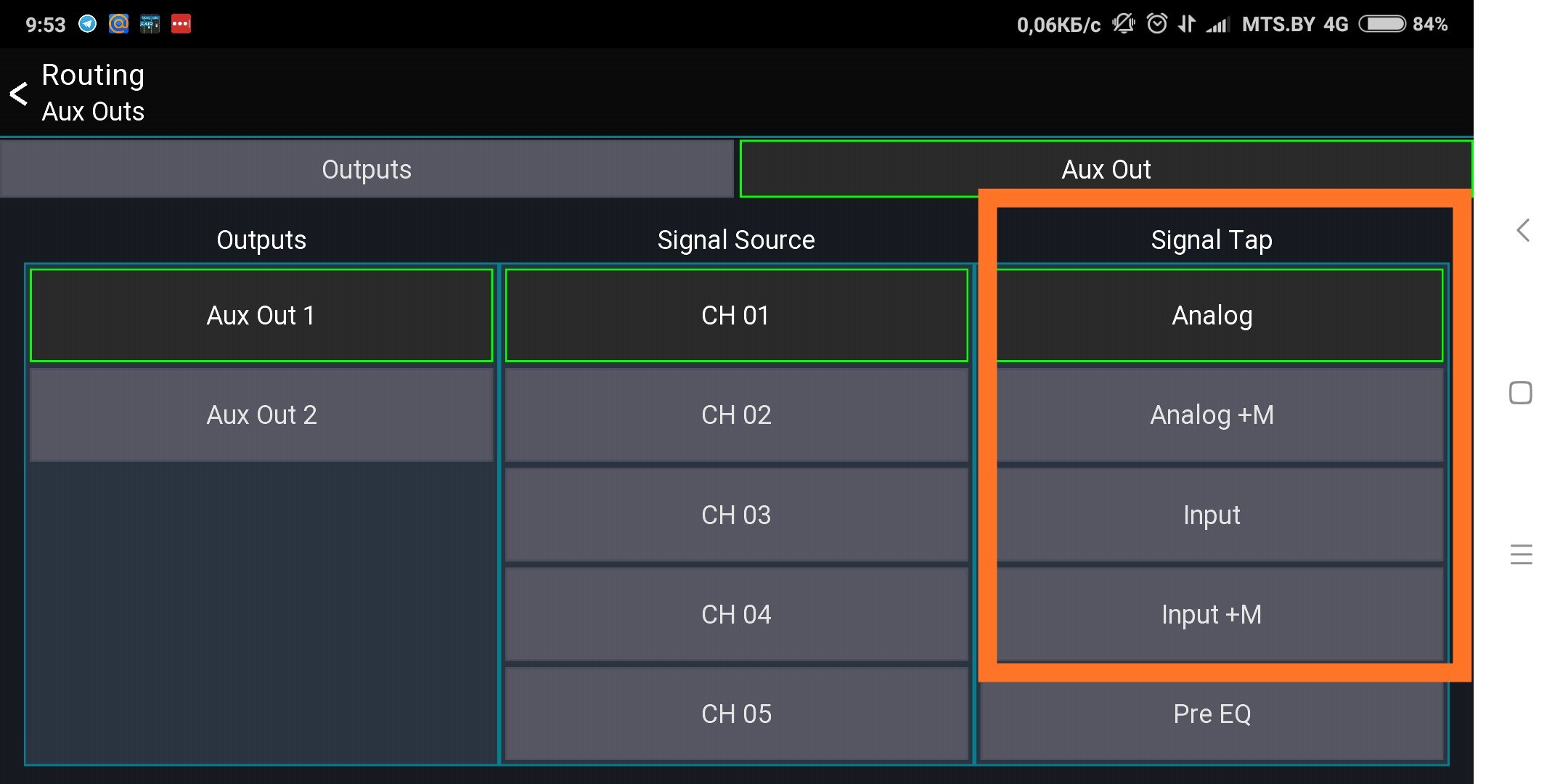Tap the Mail.ru notification icon
Screen dimensions: 1568x784
click(x=118, y=24)
